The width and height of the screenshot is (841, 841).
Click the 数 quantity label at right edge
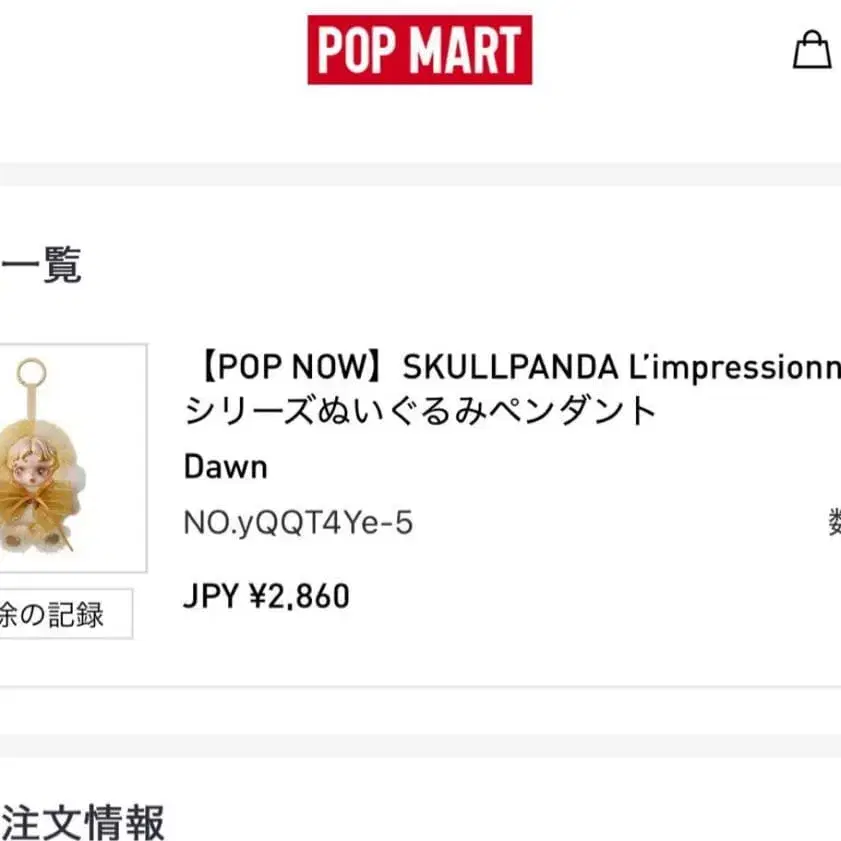point(835,522)
